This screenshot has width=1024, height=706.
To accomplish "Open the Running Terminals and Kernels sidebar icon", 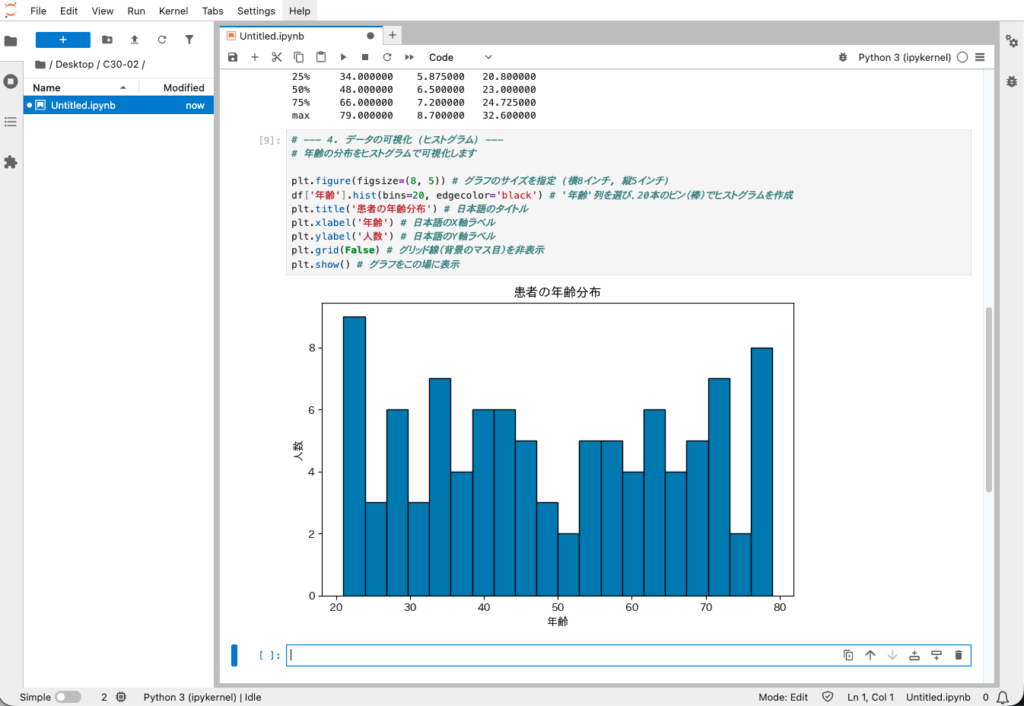I will 11,81.
